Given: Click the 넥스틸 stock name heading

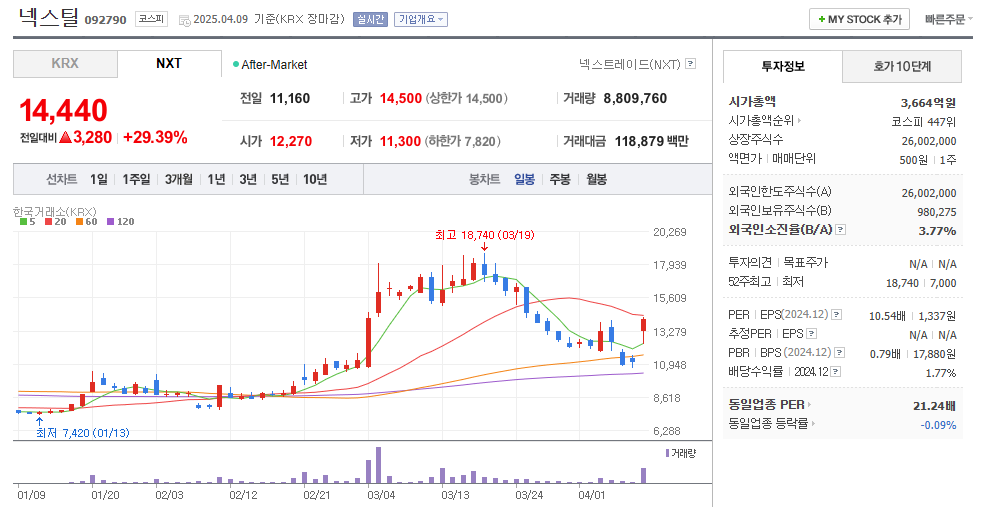Looking at the screenshot, I should point(48,17).
